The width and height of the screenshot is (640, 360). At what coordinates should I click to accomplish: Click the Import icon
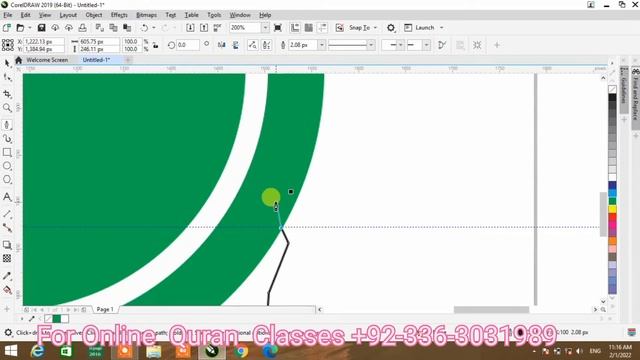[190, 28]
